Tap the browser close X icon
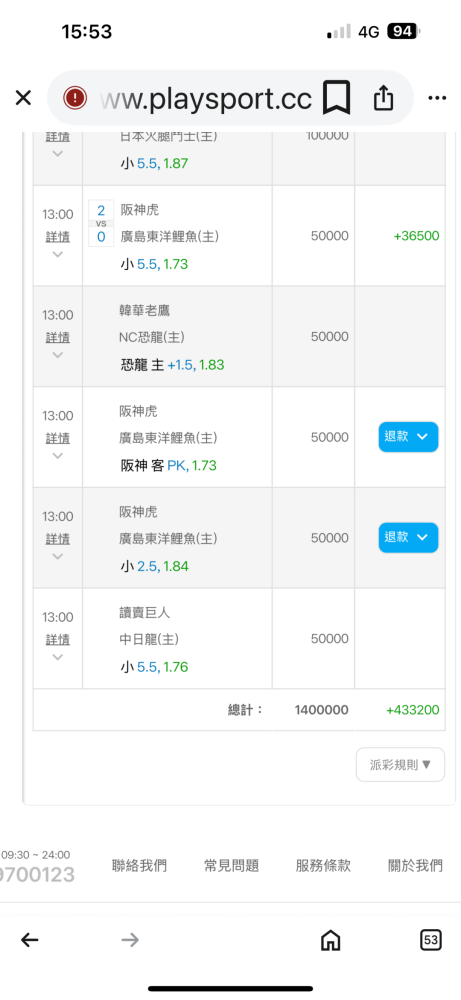 click(x=23, y=98)
